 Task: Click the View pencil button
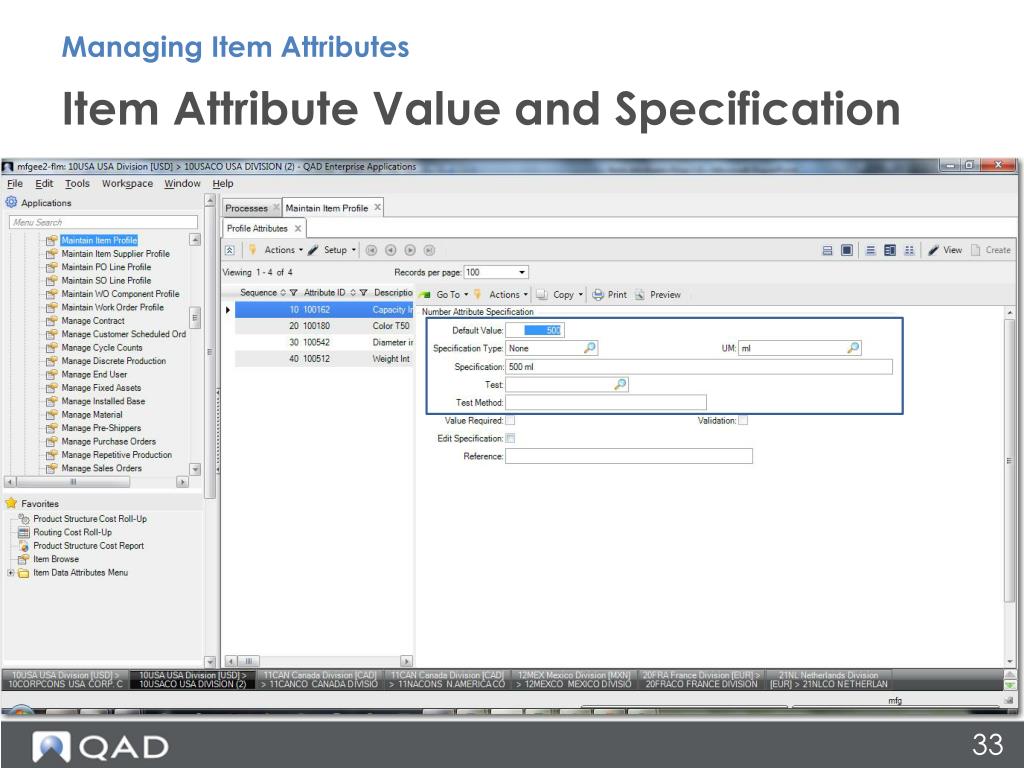click(945, 250)
